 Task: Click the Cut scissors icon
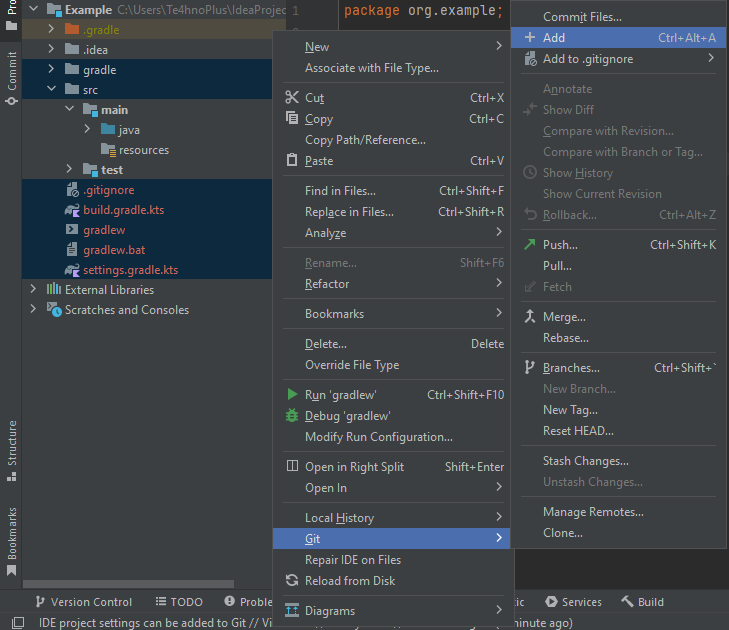[292, 98]
